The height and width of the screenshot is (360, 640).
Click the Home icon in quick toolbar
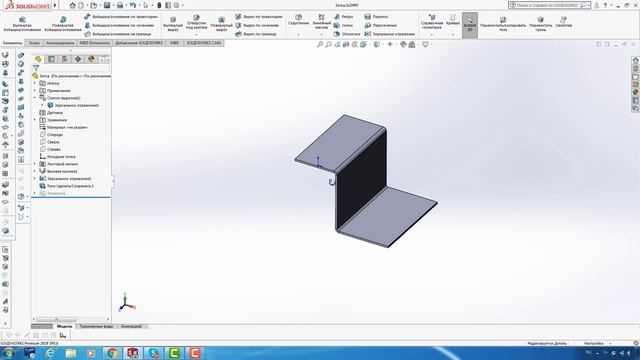73,5
